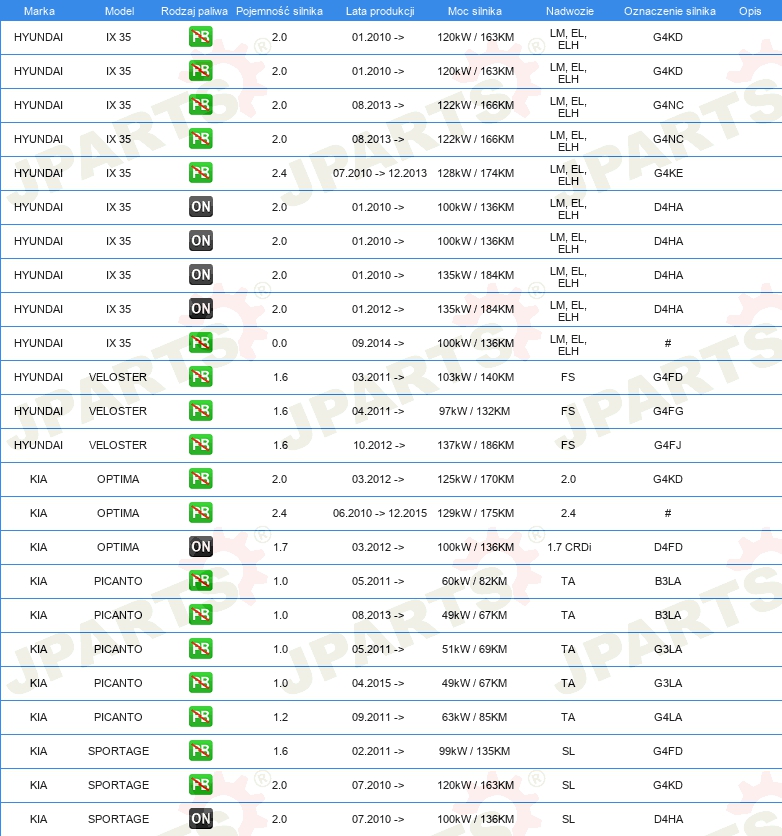This screenshot has width=782, height=836.
Task: Click the Pojemność silnika column header
Action: [279, 11]
